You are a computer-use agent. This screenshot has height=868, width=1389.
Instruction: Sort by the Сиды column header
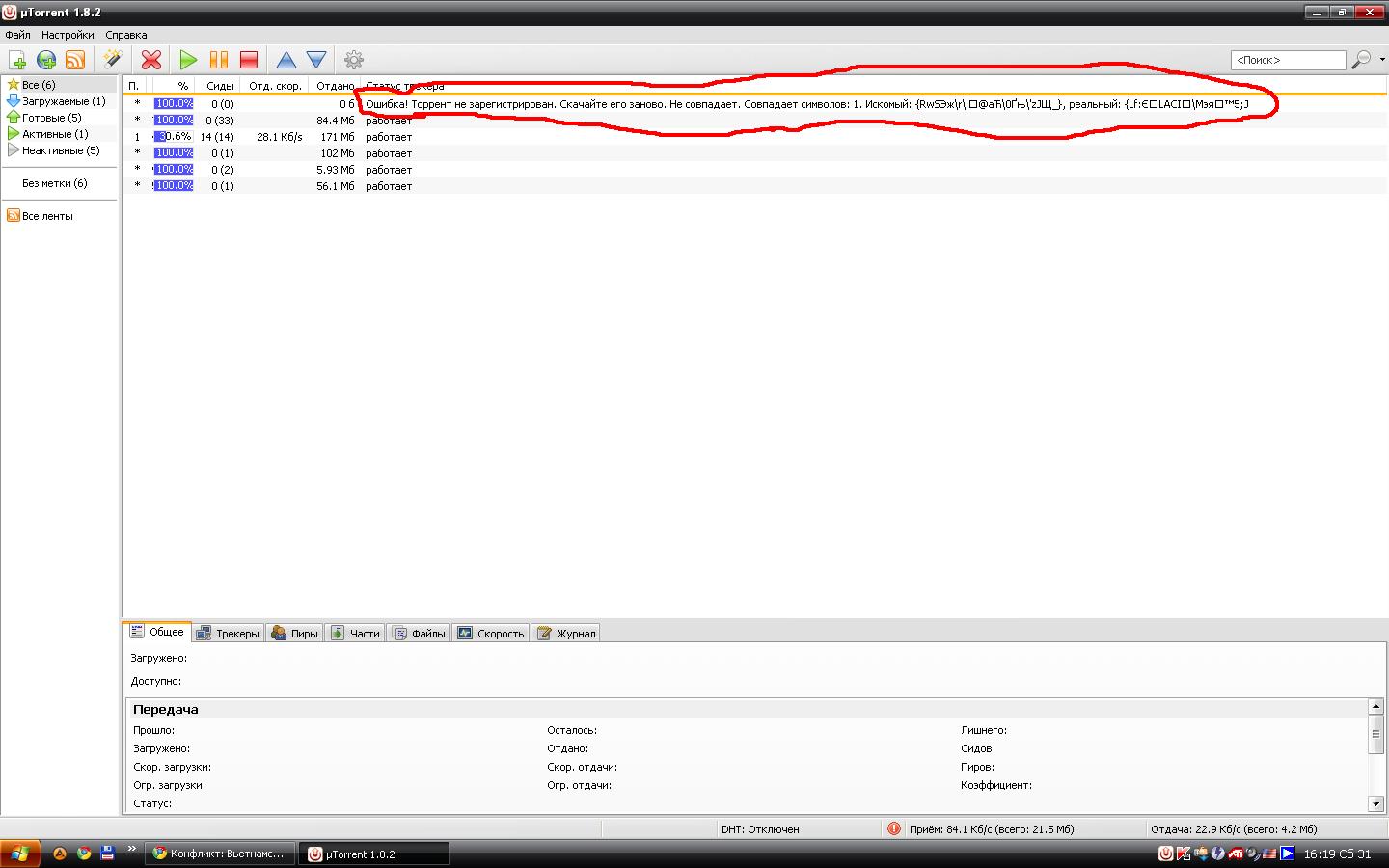point(218,86)
